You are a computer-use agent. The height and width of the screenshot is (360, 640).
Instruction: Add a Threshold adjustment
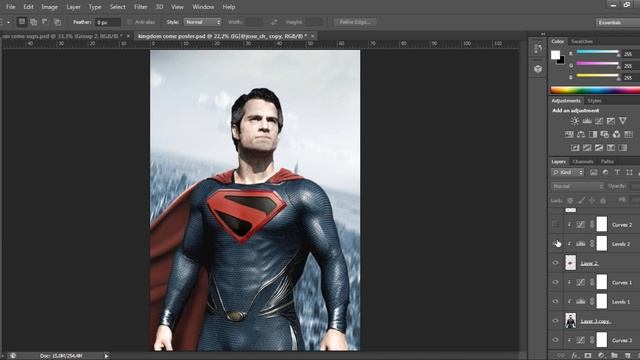599,148
